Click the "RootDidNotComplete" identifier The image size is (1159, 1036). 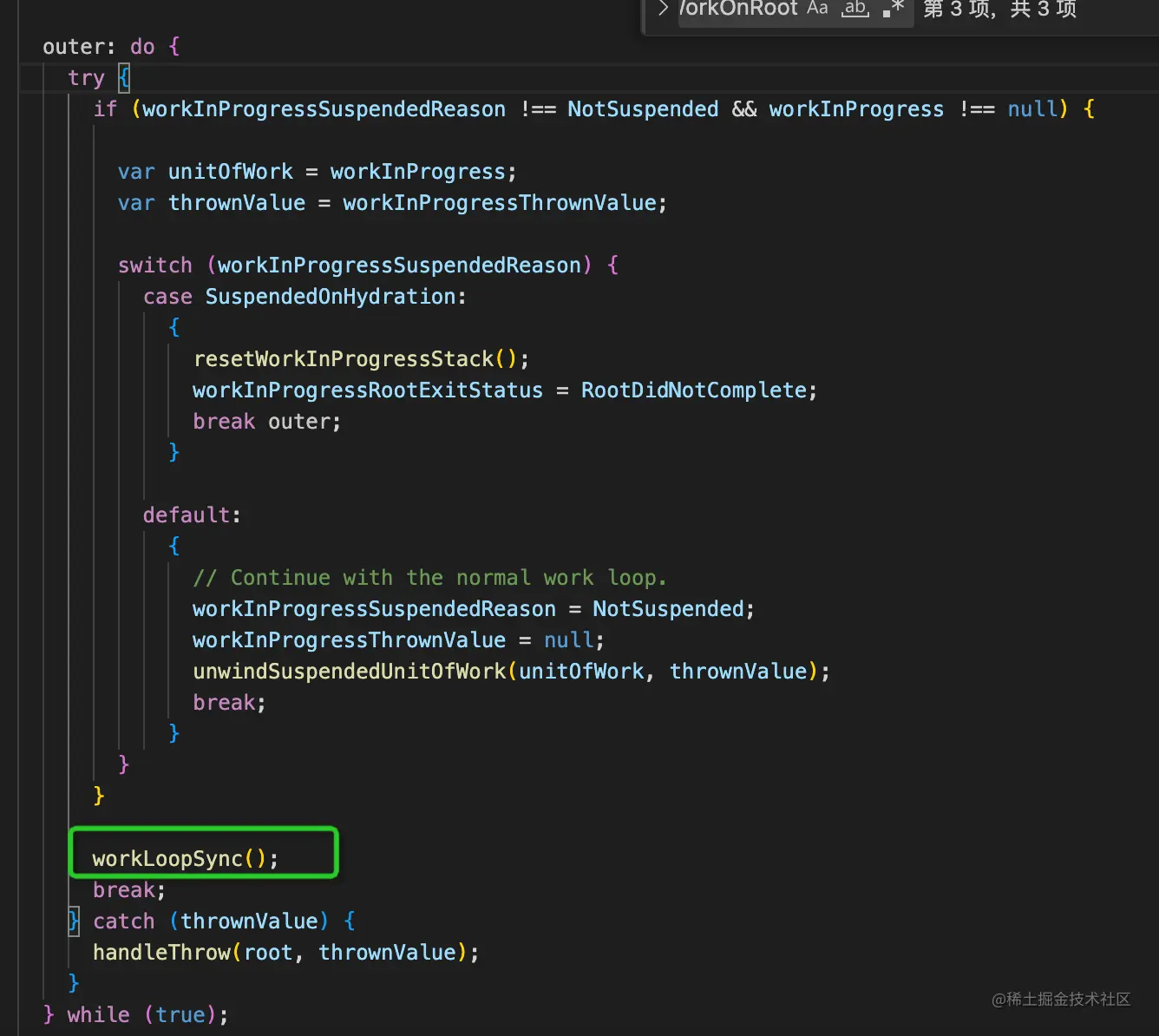694,390
